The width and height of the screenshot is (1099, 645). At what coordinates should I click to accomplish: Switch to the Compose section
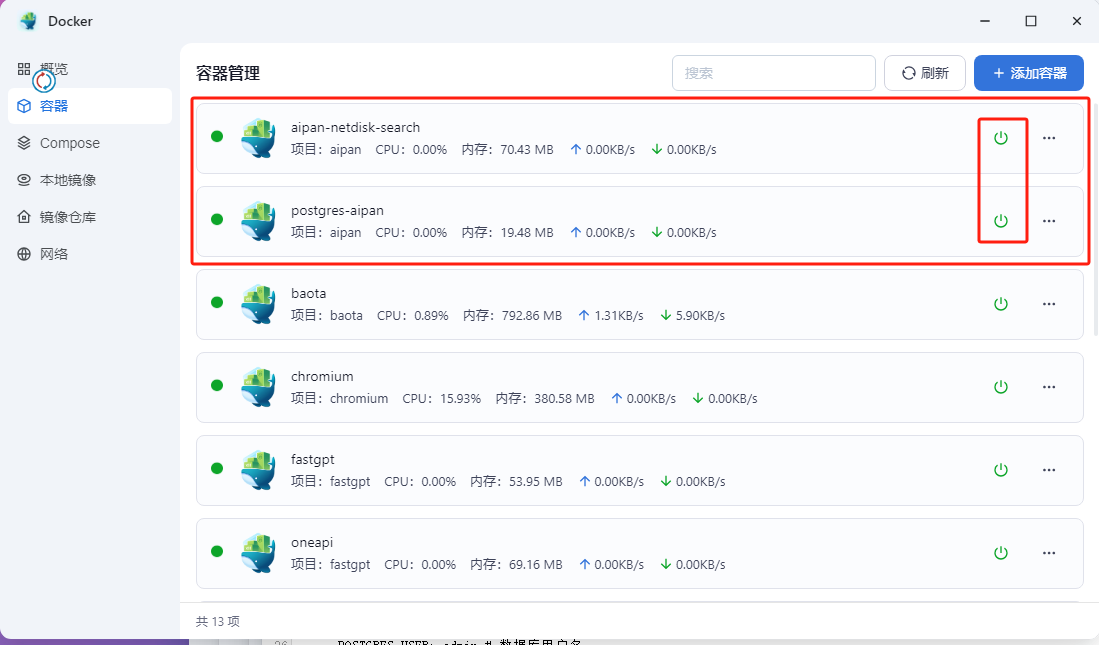69,143
